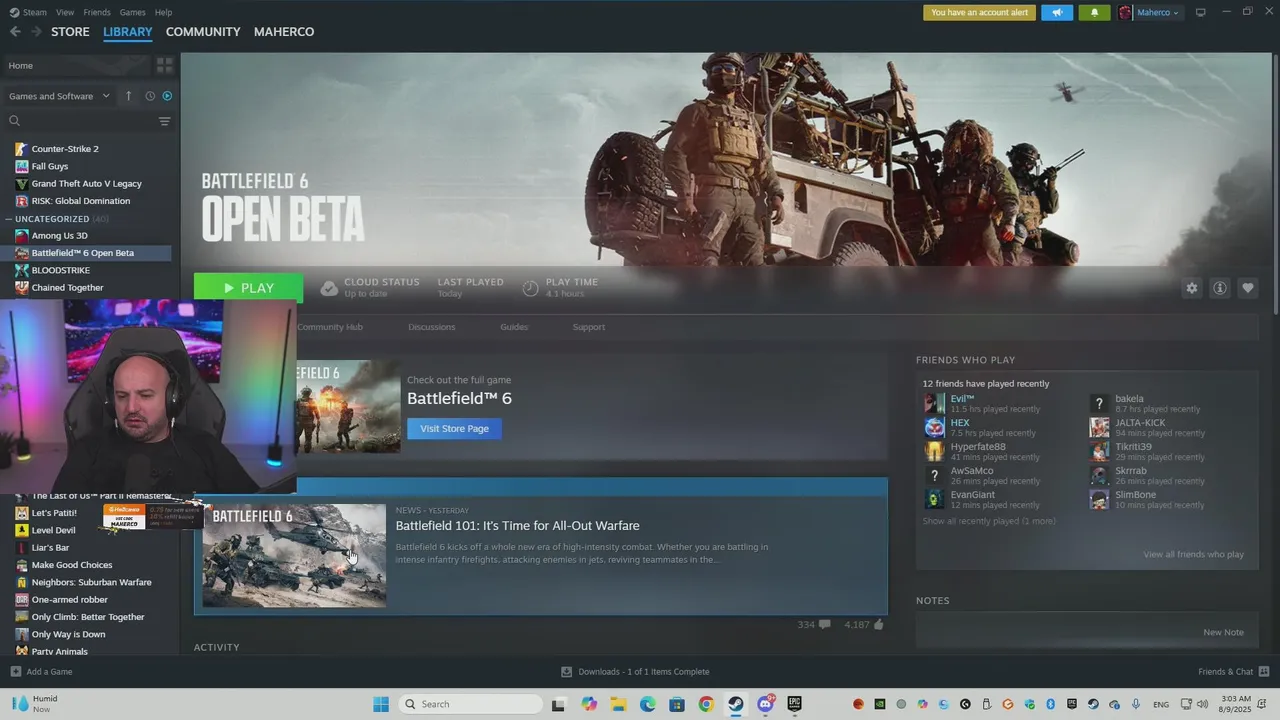The height and width of the screenshot is (720, 1280).
Task: Open notifications bell icon
Action: click(x=1094, y=13)
